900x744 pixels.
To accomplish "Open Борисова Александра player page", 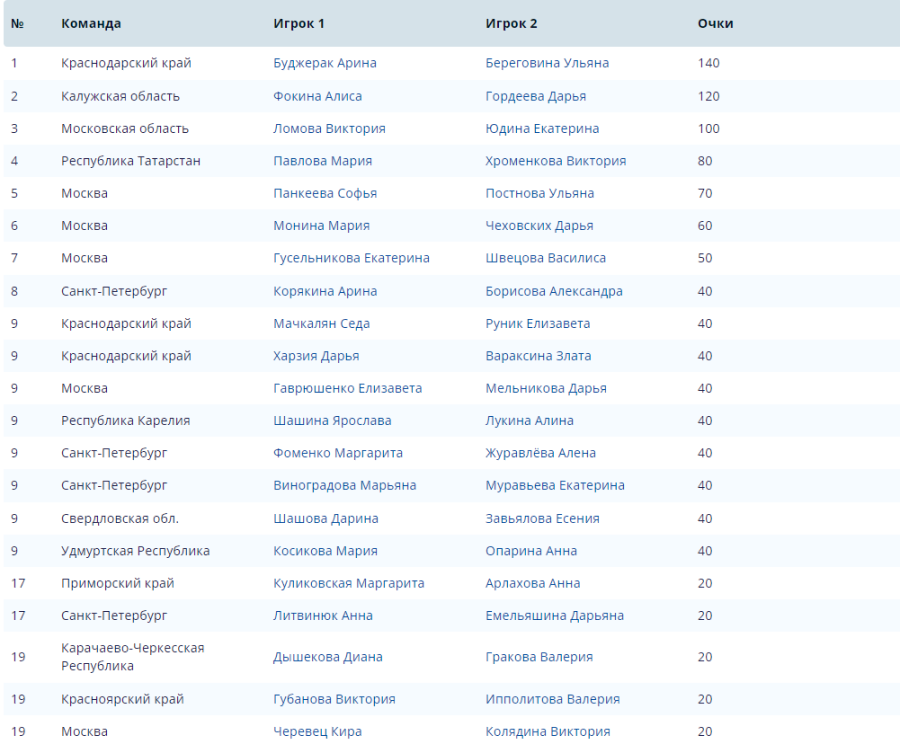I will (x=553, y=291).
